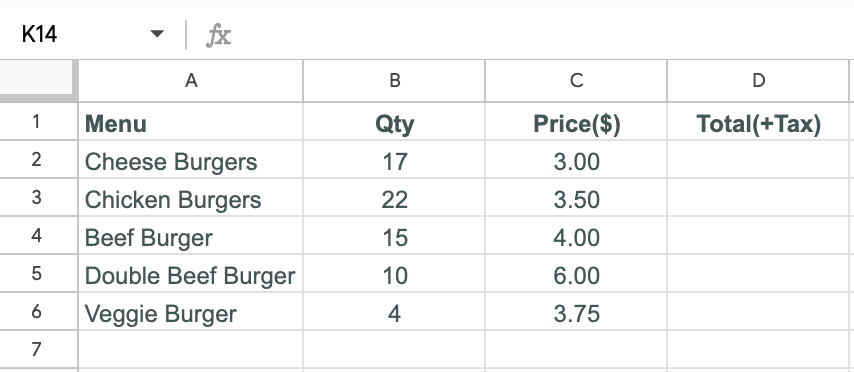Select the Beef Burger price 4.00 cell
Image resolution: width=854 pixels, height=372 pixels.
[x=576, y=236]
